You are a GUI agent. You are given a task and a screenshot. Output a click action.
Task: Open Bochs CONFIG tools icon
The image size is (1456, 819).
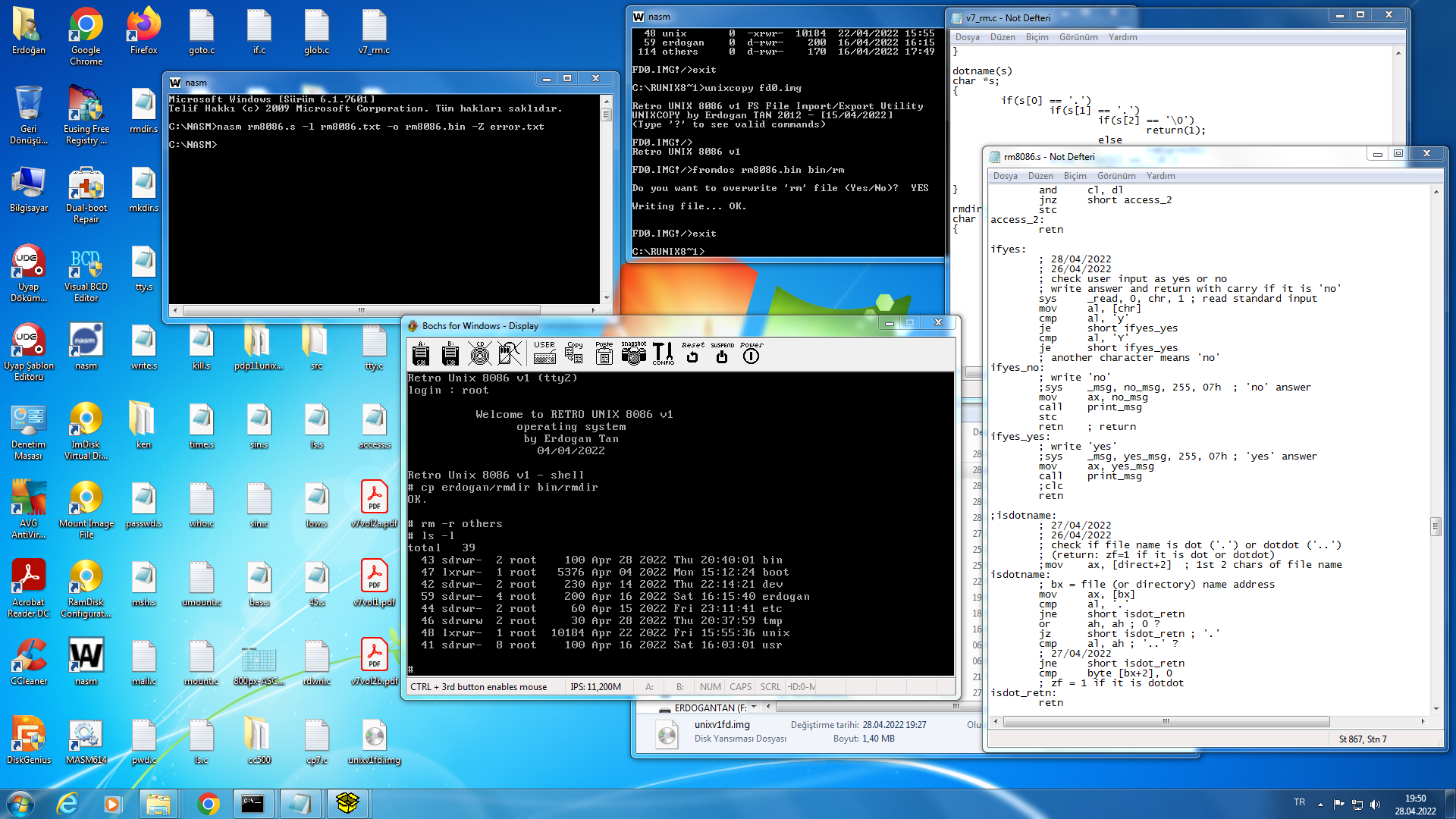[x=663, y=353]
